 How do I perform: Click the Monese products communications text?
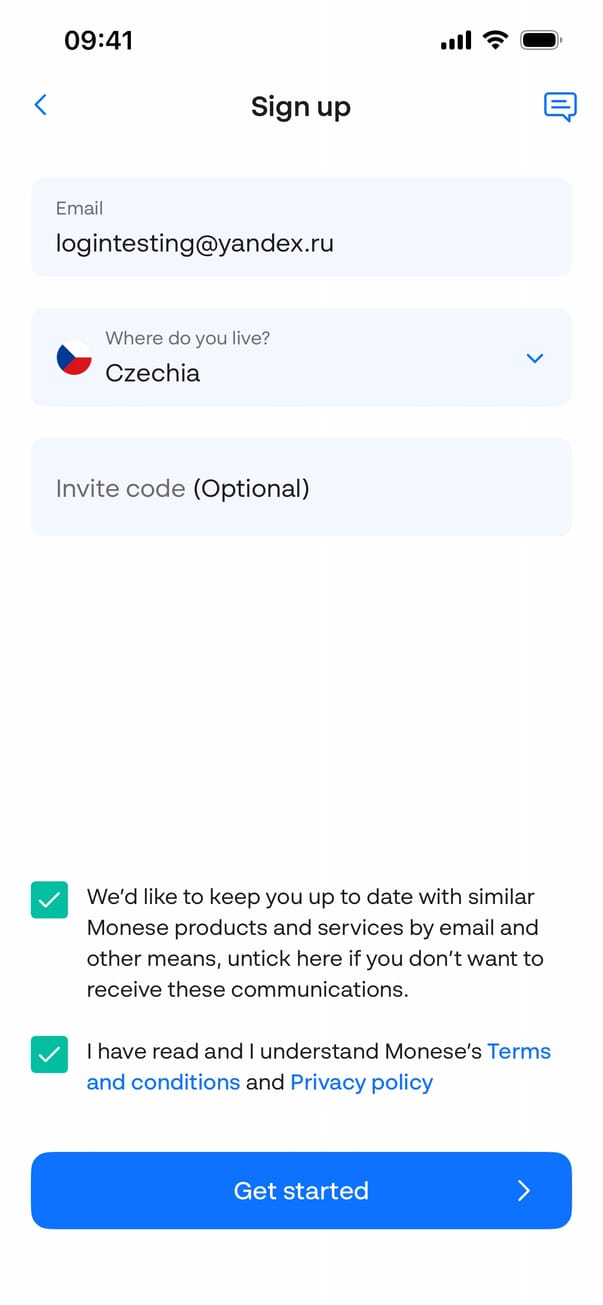314,943
